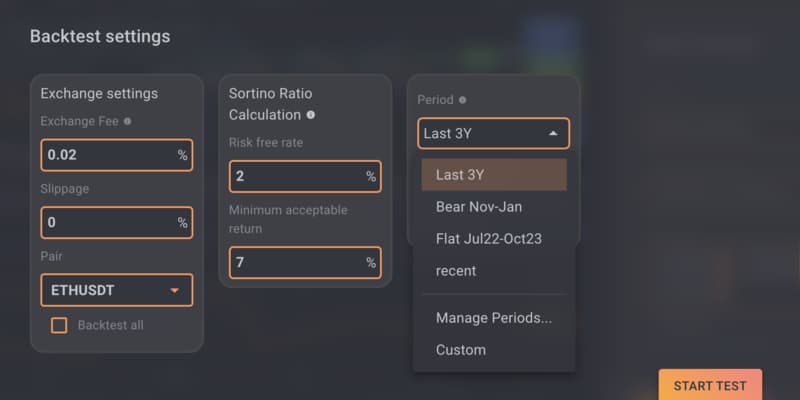The width and height of the screenshot is (800, 400).
Task: Click the Period info icon
Action: pos(462,100)
